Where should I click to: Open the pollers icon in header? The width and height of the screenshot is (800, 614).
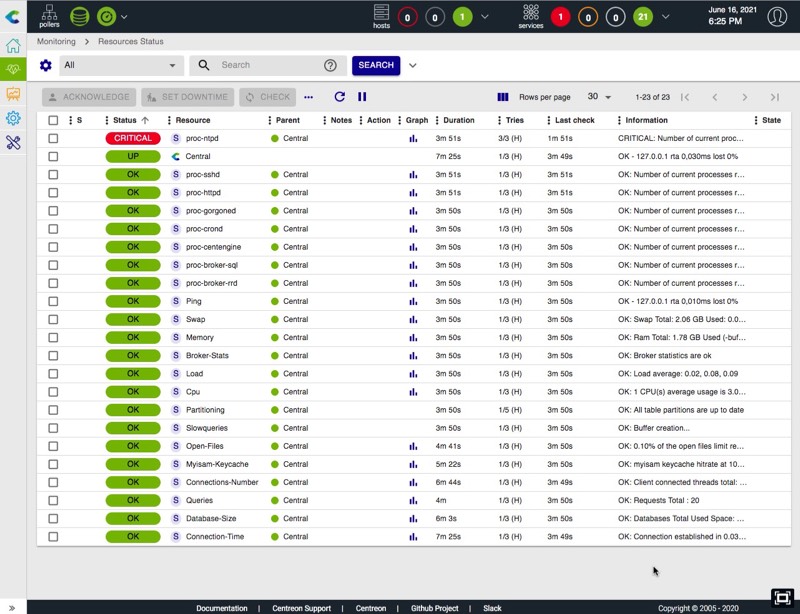49,16
